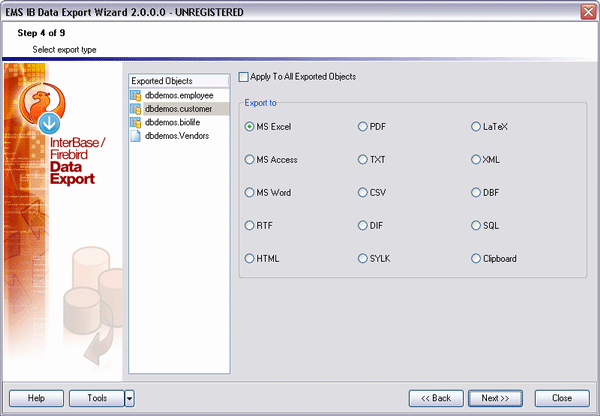The height and width of the screenshot is (416, 600).
Task: Click the table icon beside dbdemos.employee
Action: coord(135,95)
